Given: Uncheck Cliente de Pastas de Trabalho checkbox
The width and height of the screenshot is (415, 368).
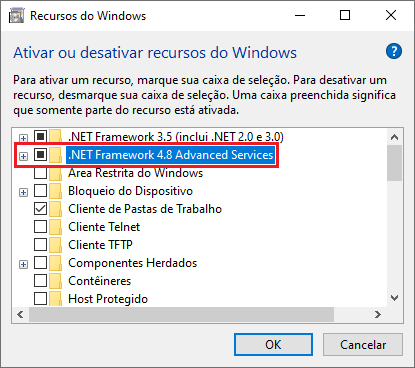Looking at the screenshot, I should pyautogui.click(x=40, y=209).
